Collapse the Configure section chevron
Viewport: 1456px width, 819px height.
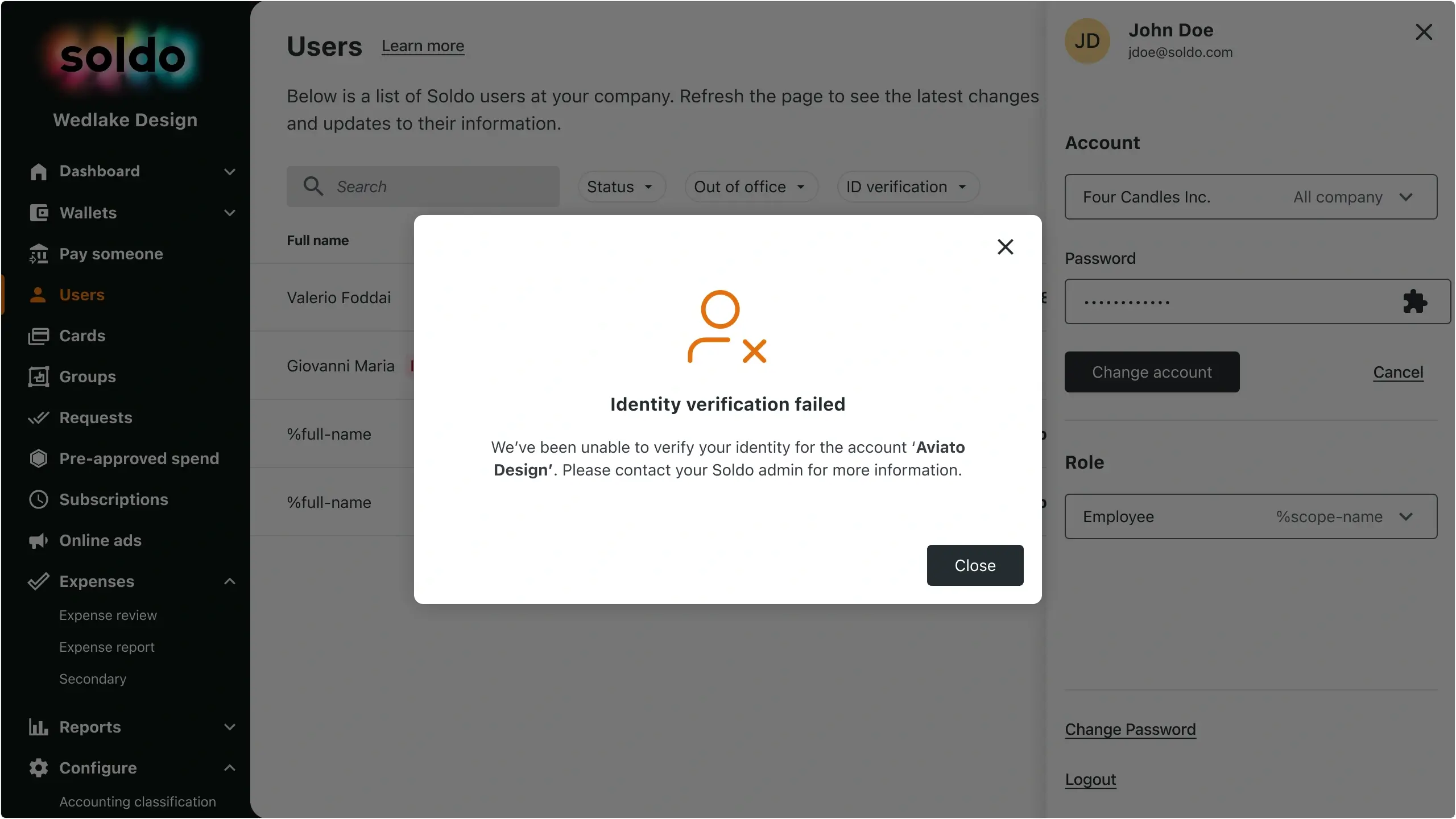[230, 768]
